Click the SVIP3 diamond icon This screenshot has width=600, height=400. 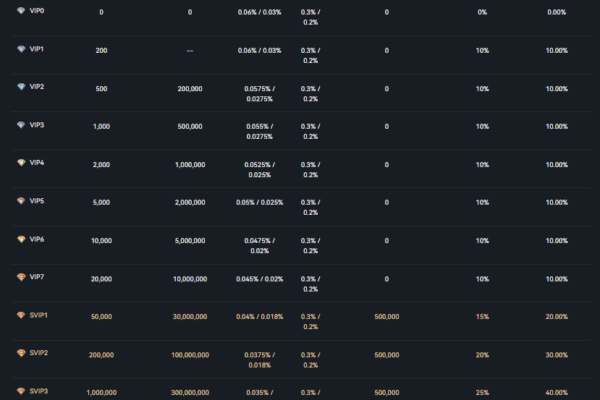21,391
